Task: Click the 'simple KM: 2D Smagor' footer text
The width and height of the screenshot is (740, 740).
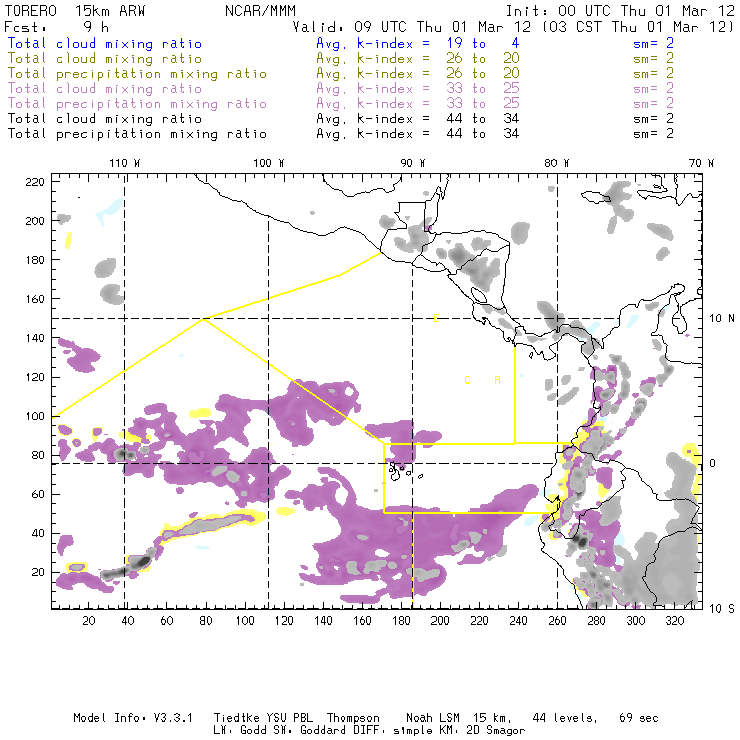Action: coord(459,730)
